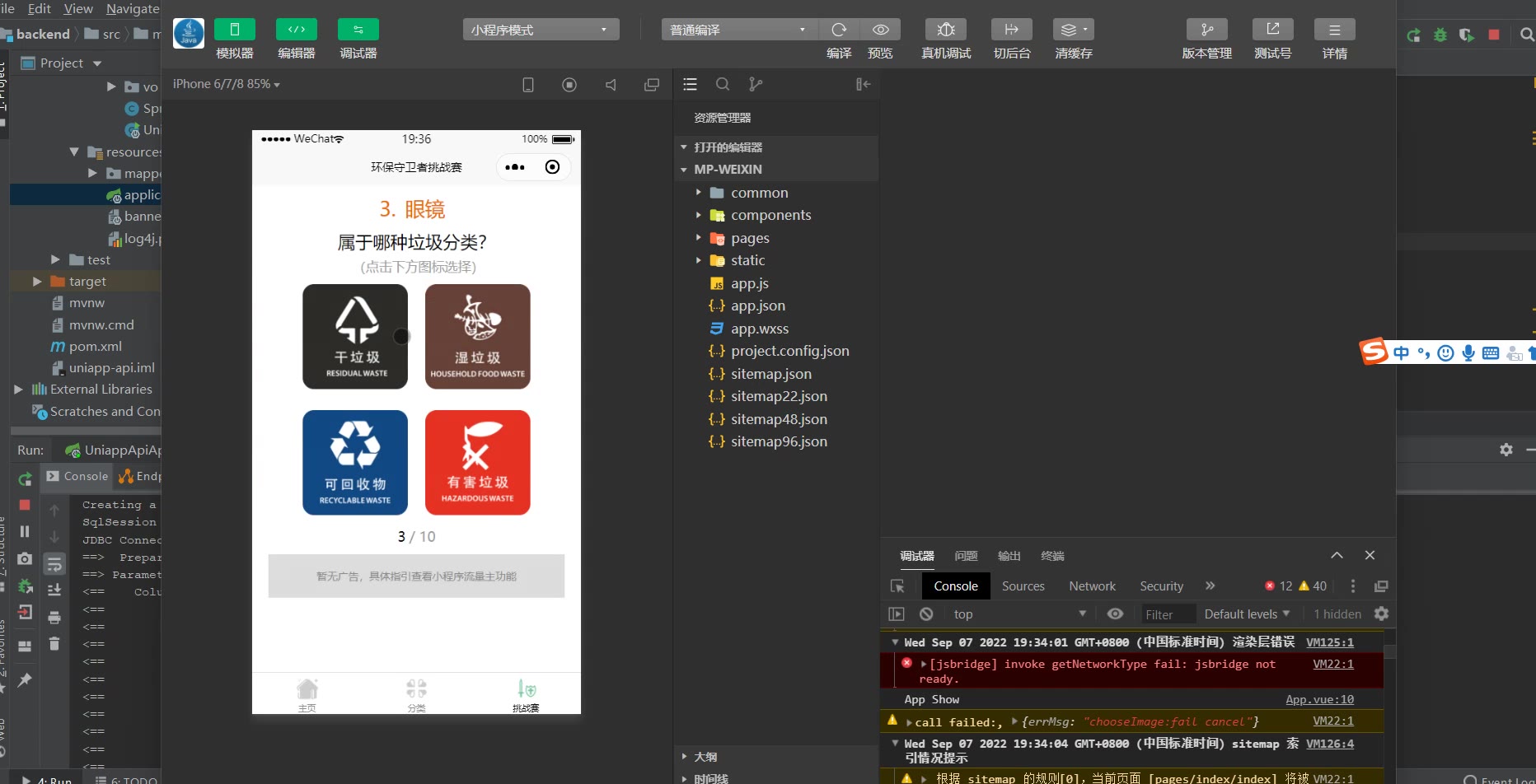Open the top context selector dropdown
The image size is (1536, 784).
pos(1020,614)
